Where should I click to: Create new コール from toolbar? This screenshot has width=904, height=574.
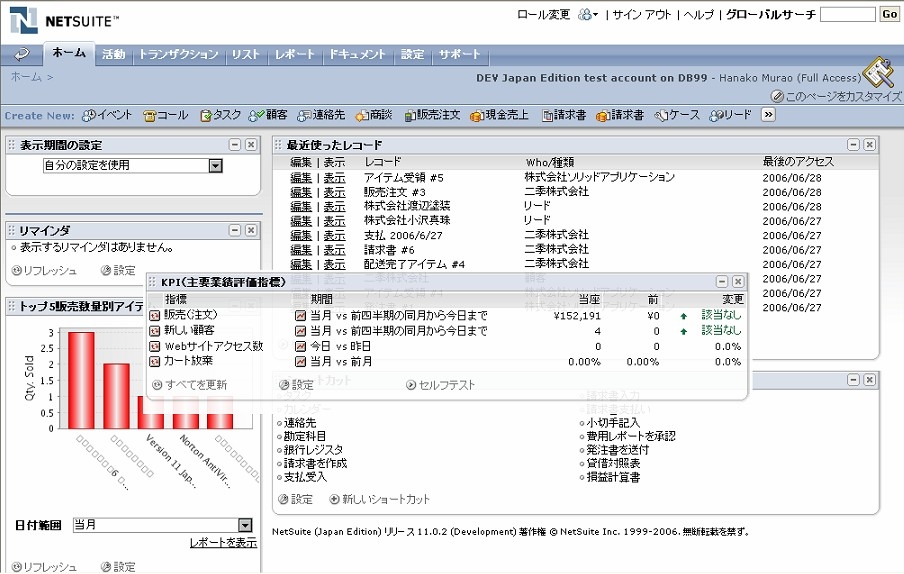[x=166, y=115]
